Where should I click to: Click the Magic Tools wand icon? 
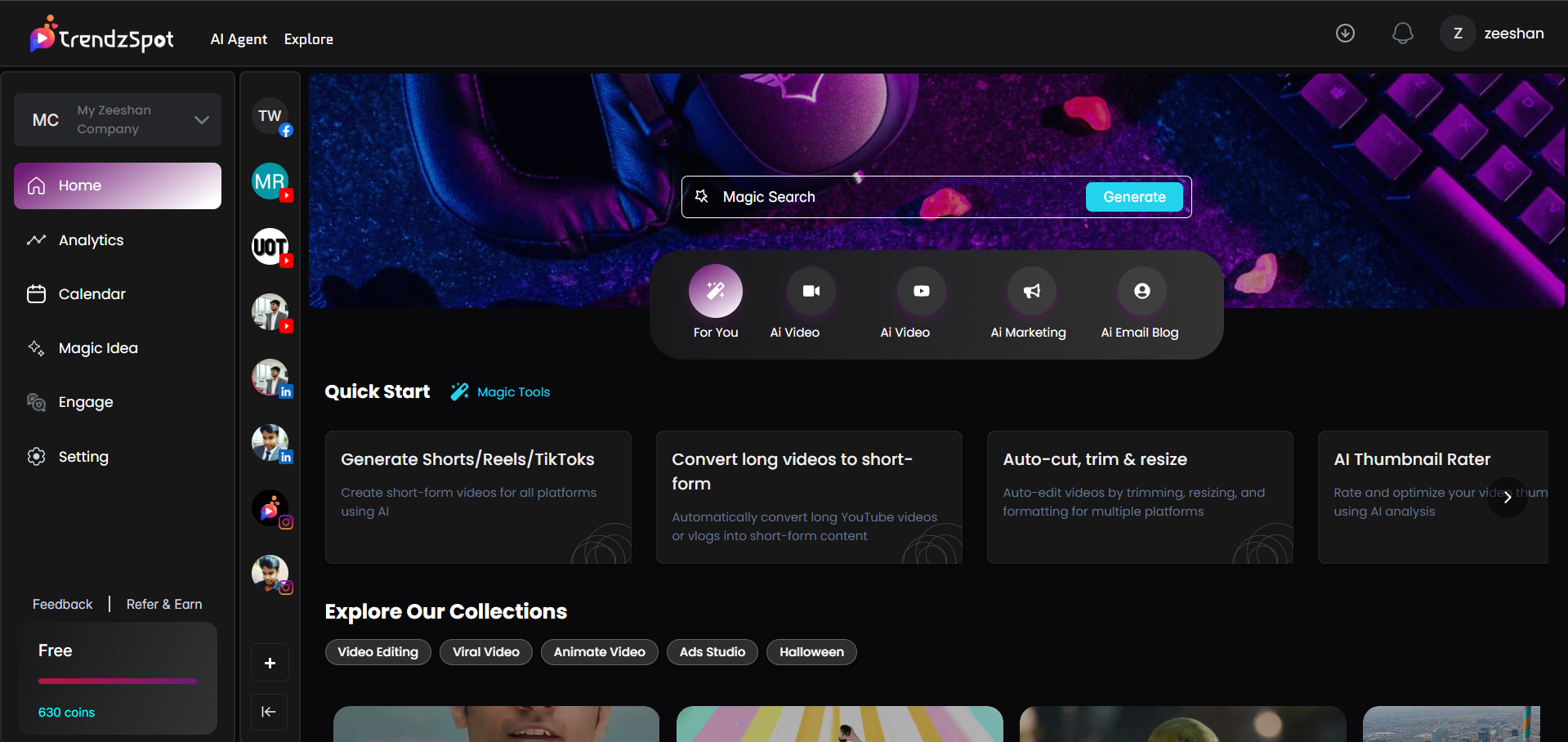(459, 391)
